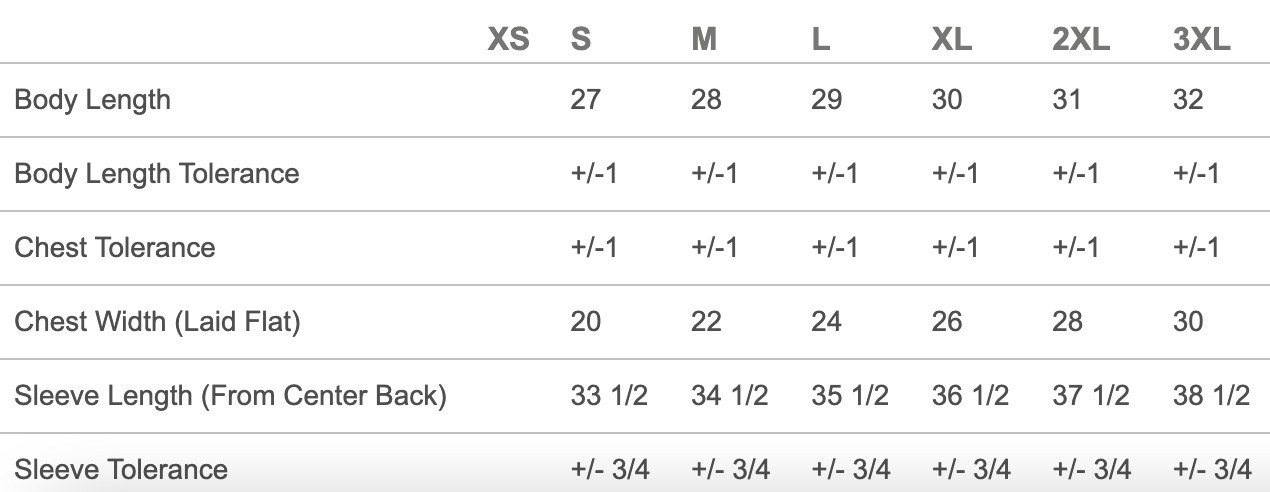The image size is (1270, 492).
Task: Click Sleeve Length (From Center Back) label
Action: coord(230,396)
